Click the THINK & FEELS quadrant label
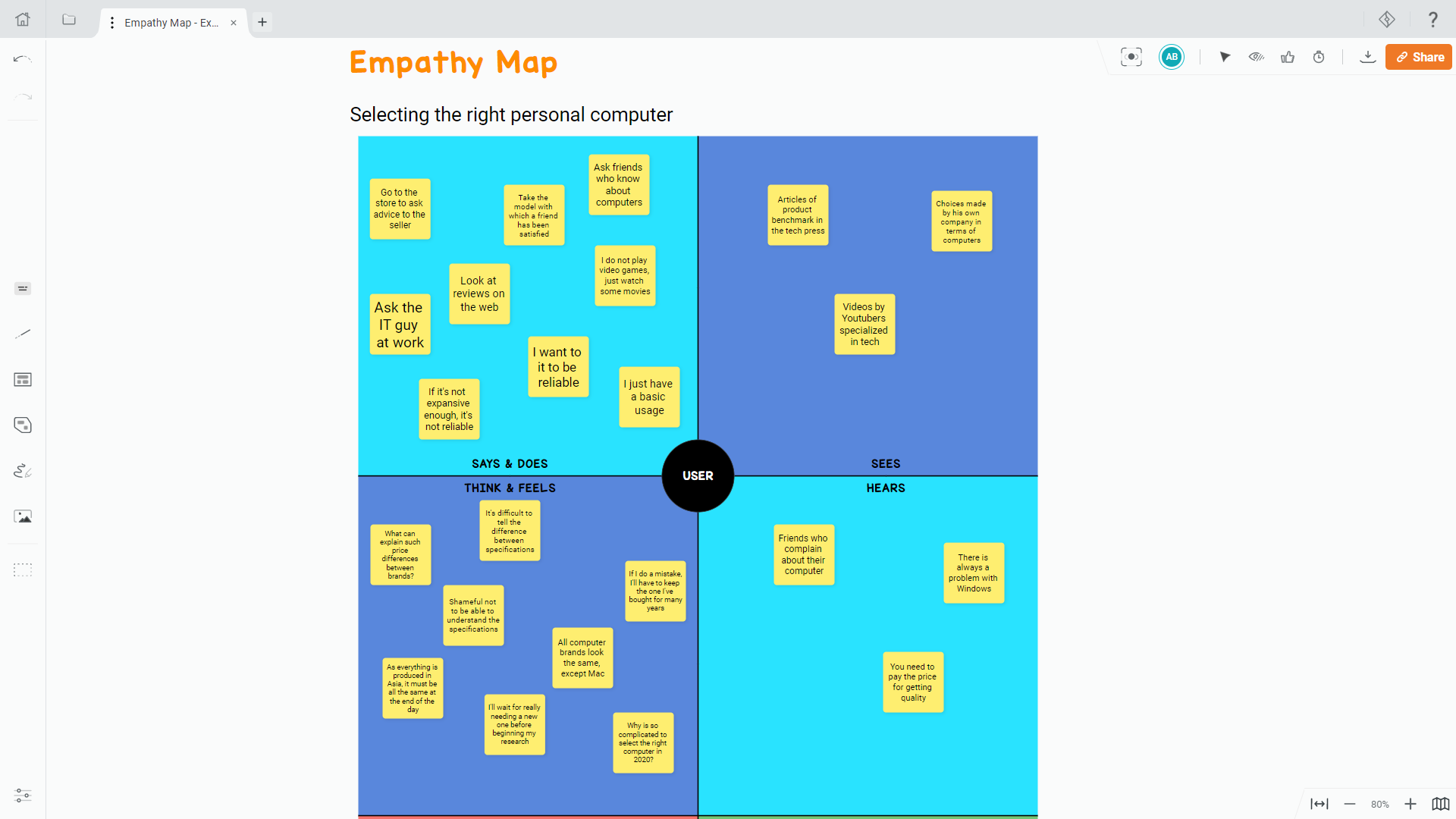Screen dimensions: 1456x819 tap(511, 488)
